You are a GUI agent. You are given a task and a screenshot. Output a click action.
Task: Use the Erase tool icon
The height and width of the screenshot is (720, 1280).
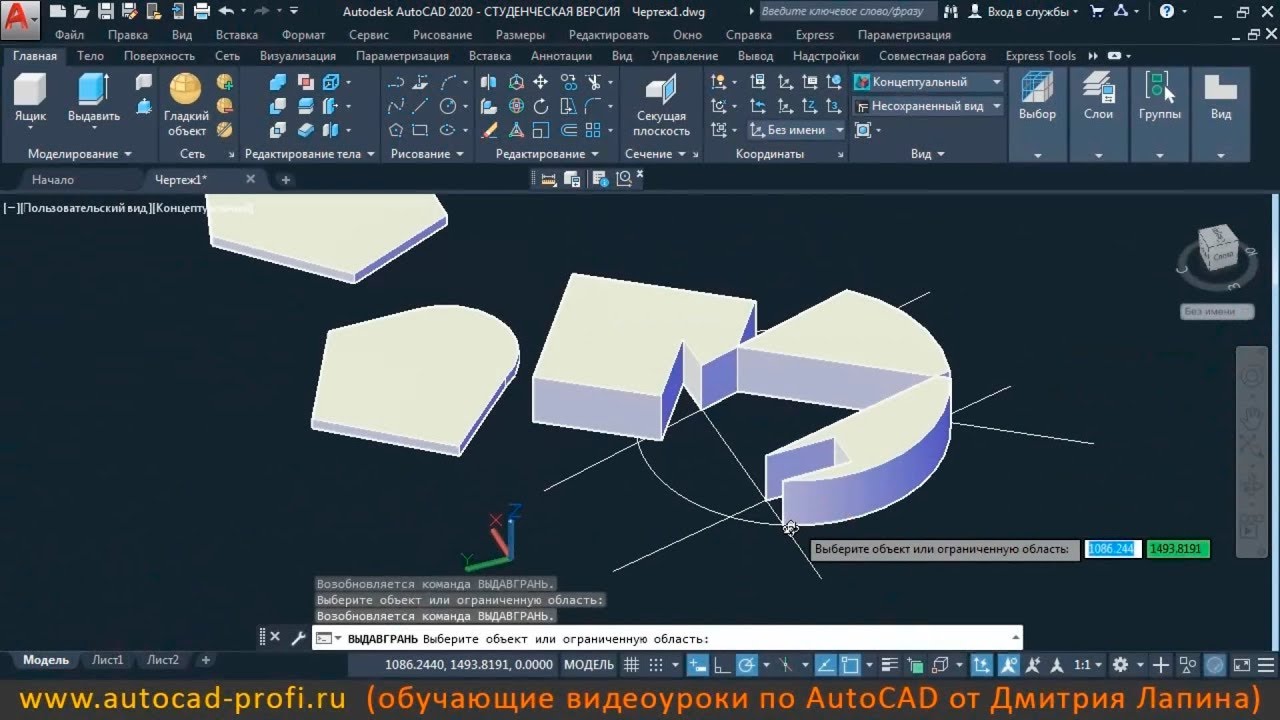tap(489, 130)
